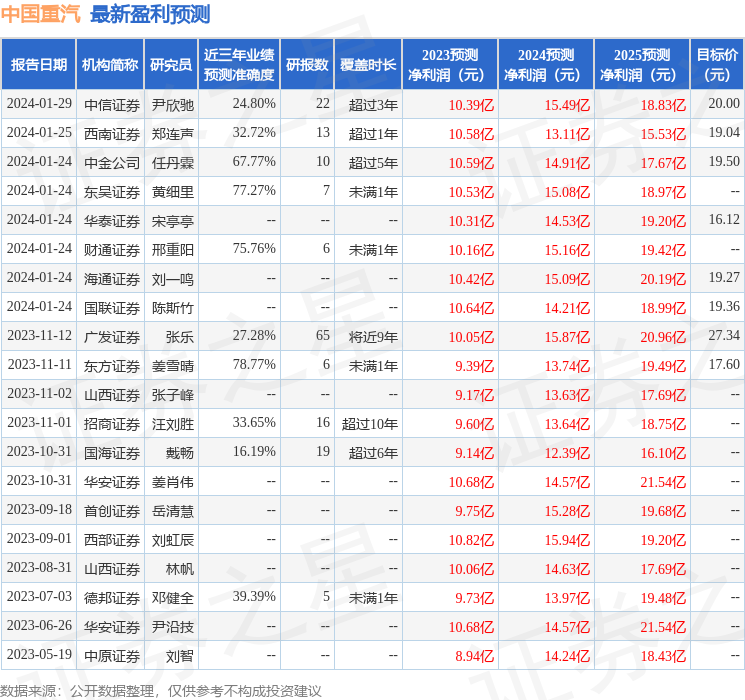This screenshot has width=745, height=700.
Task: Click analyst name 尹沿技
Action: pos(172,627)
